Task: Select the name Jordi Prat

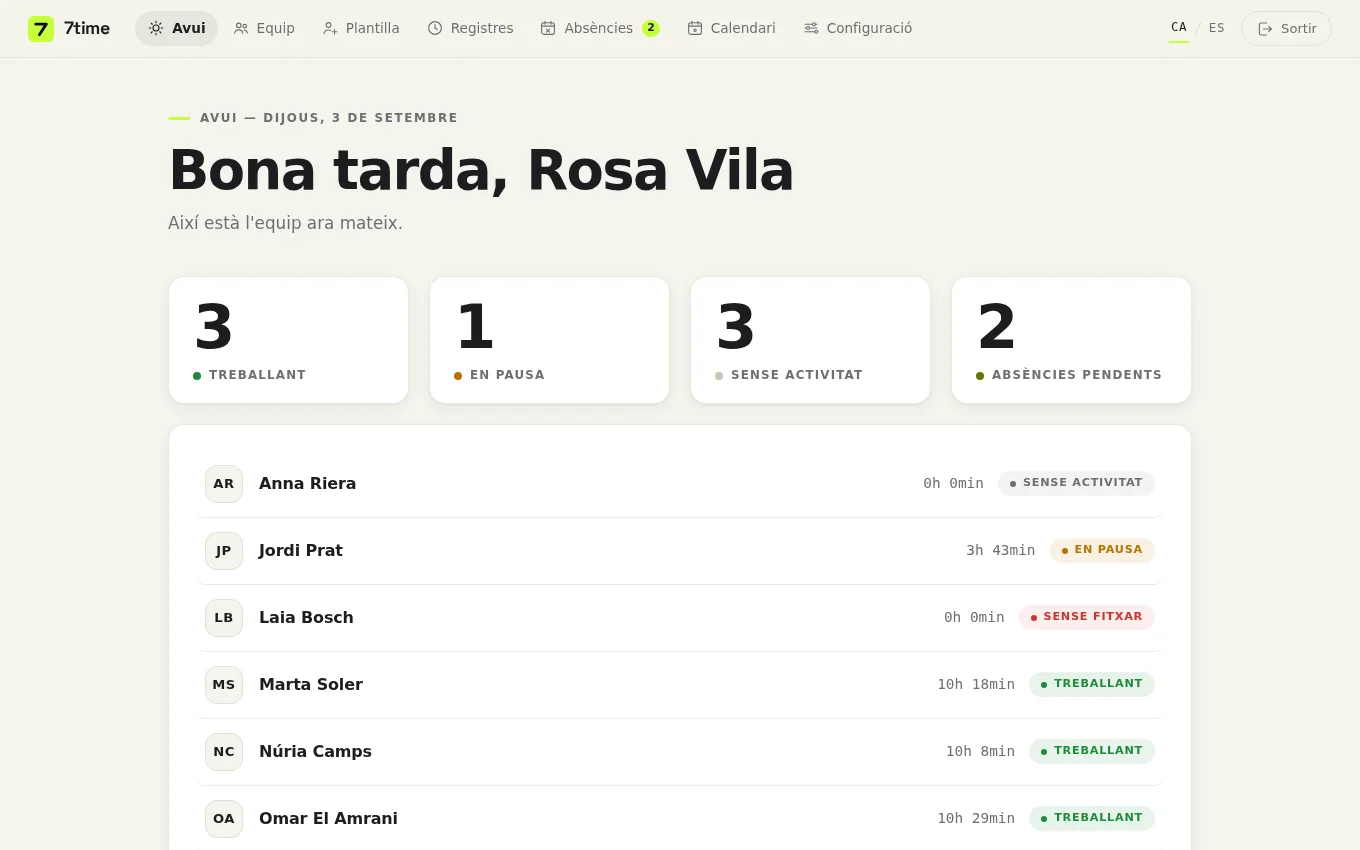Action: point(301,551)
